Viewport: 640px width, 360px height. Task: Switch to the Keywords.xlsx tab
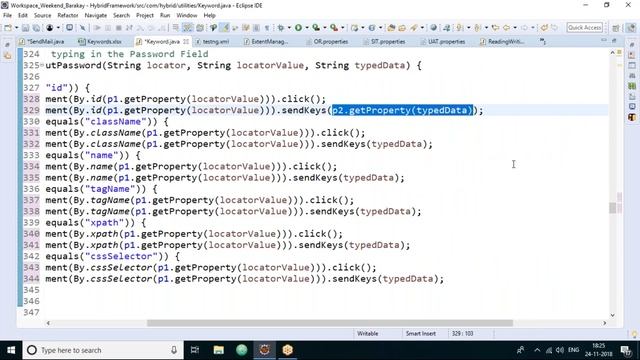pos(100,42)
